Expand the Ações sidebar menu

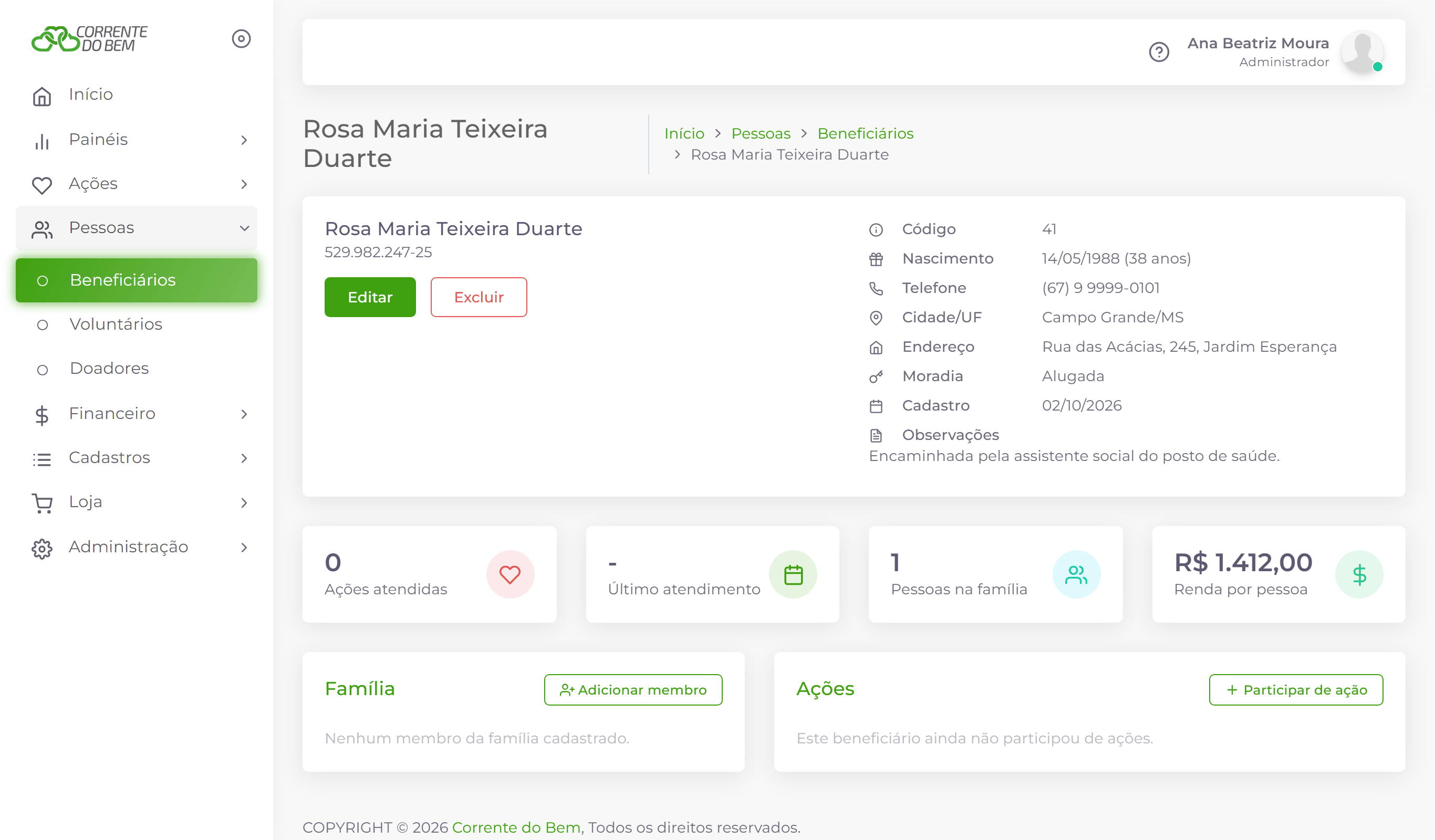pyautogui.click(x=137, y=184)
